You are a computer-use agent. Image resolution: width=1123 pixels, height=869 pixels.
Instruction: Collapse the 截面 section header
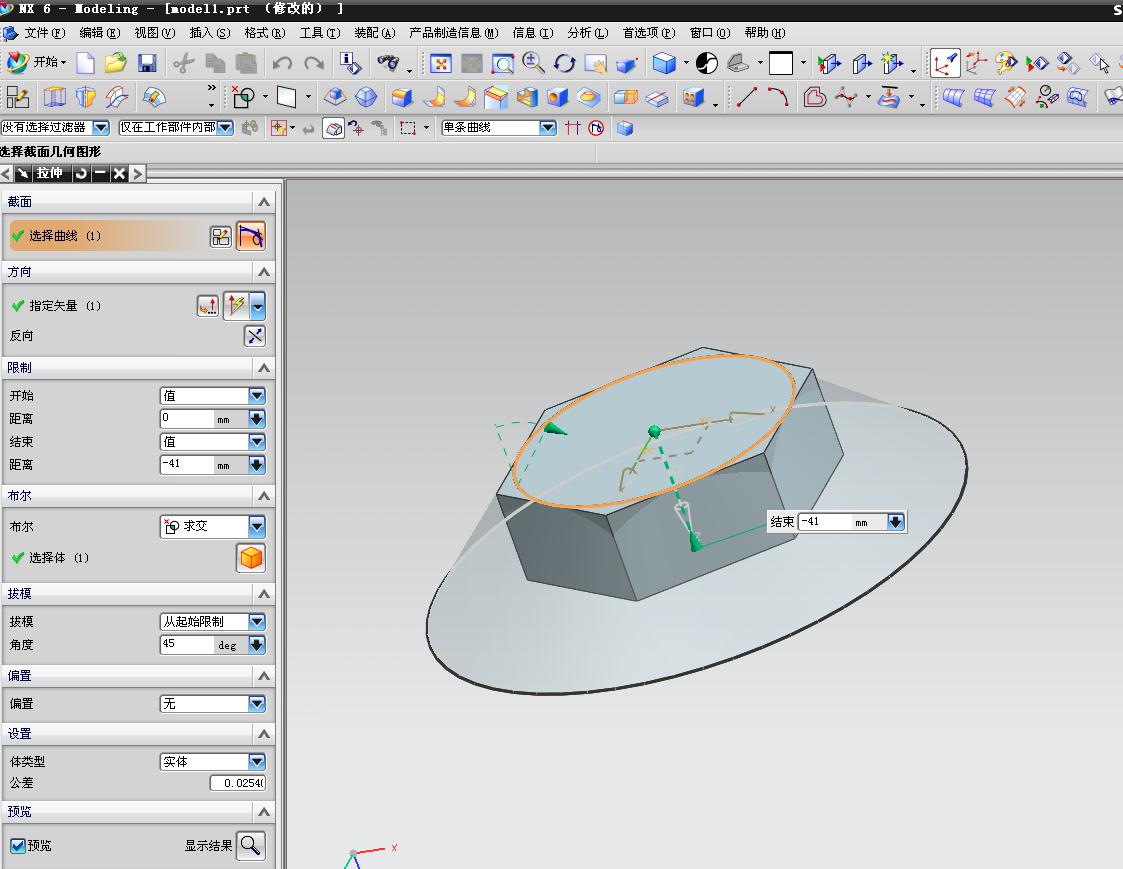click(x=263, y=202)
